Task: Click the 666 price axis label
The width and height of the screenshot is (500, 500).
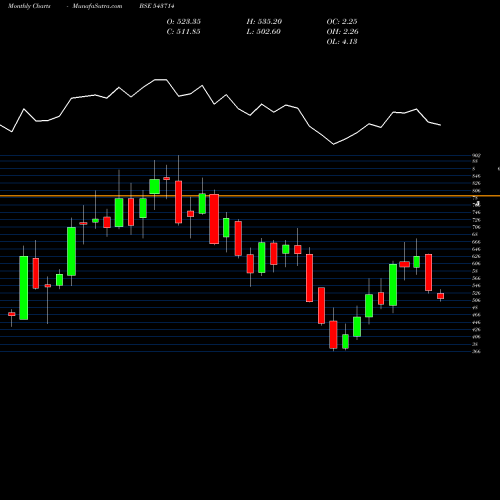Action: pyautogui.click(x=477, y=242)
